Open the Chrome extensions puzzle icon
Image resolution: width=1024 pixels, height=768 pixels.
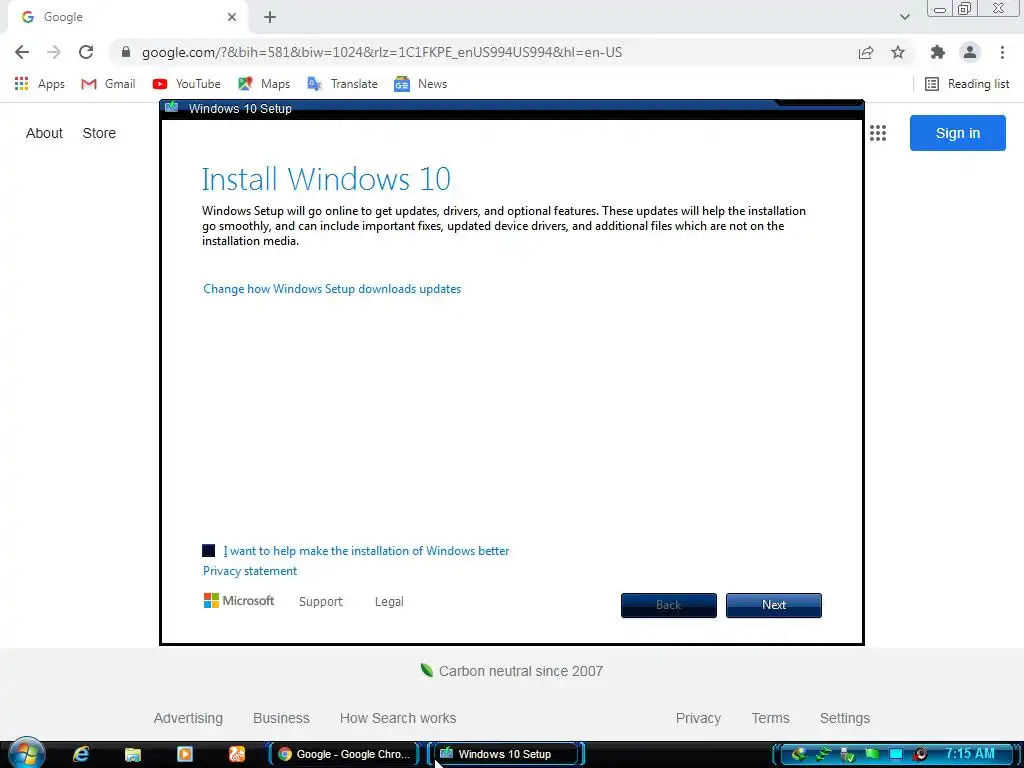(x=938, y=52)
